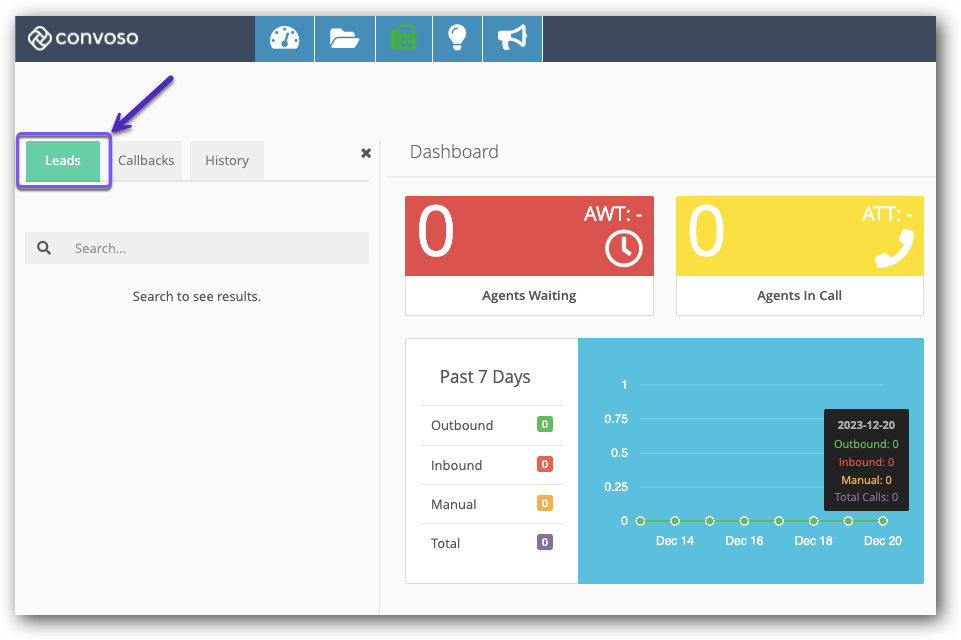The width and height of the screenshot is (961, 640).
Task: Switch to the Callbacks tab
Action: (x=146, y=161)
